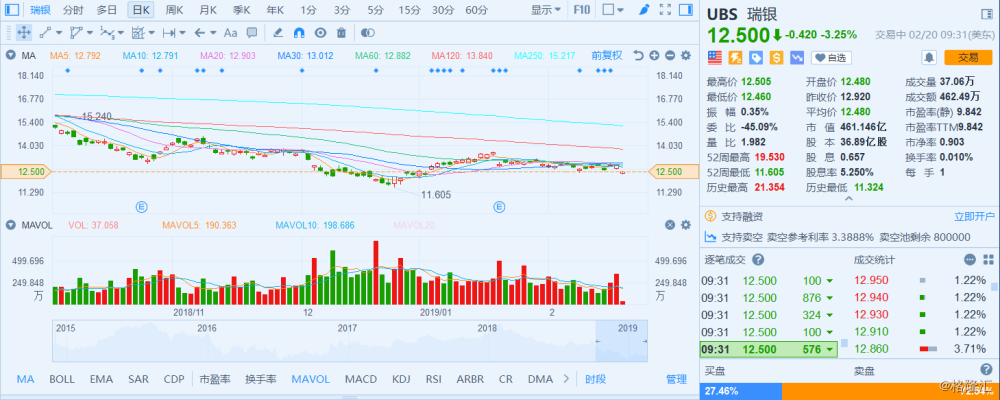The image size is (1000, 400).
Task: Switch to 15分 chart tab
Action: click(x=408, y=10)
